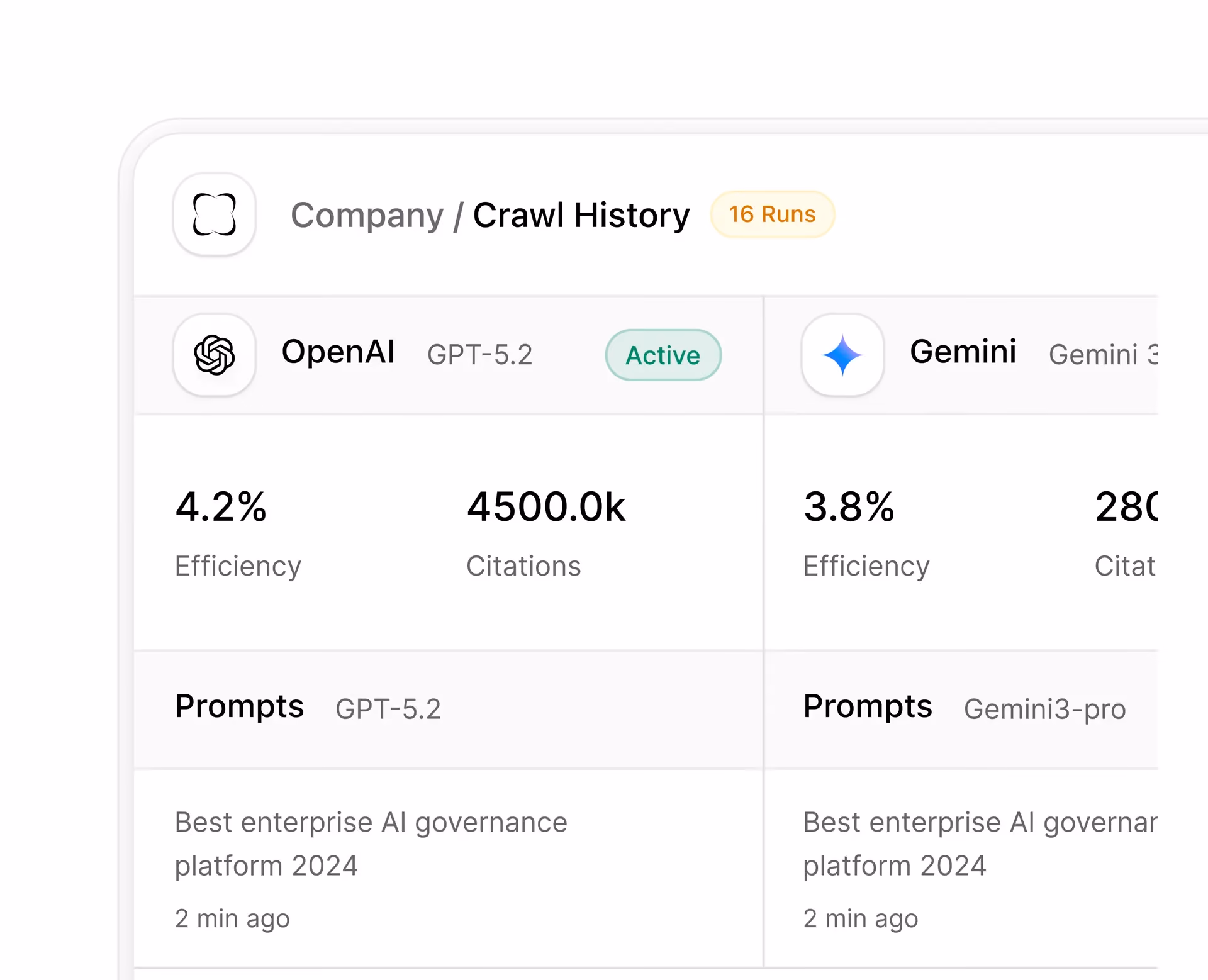Open the OpenAI governance platform prompt

[371, 844]
